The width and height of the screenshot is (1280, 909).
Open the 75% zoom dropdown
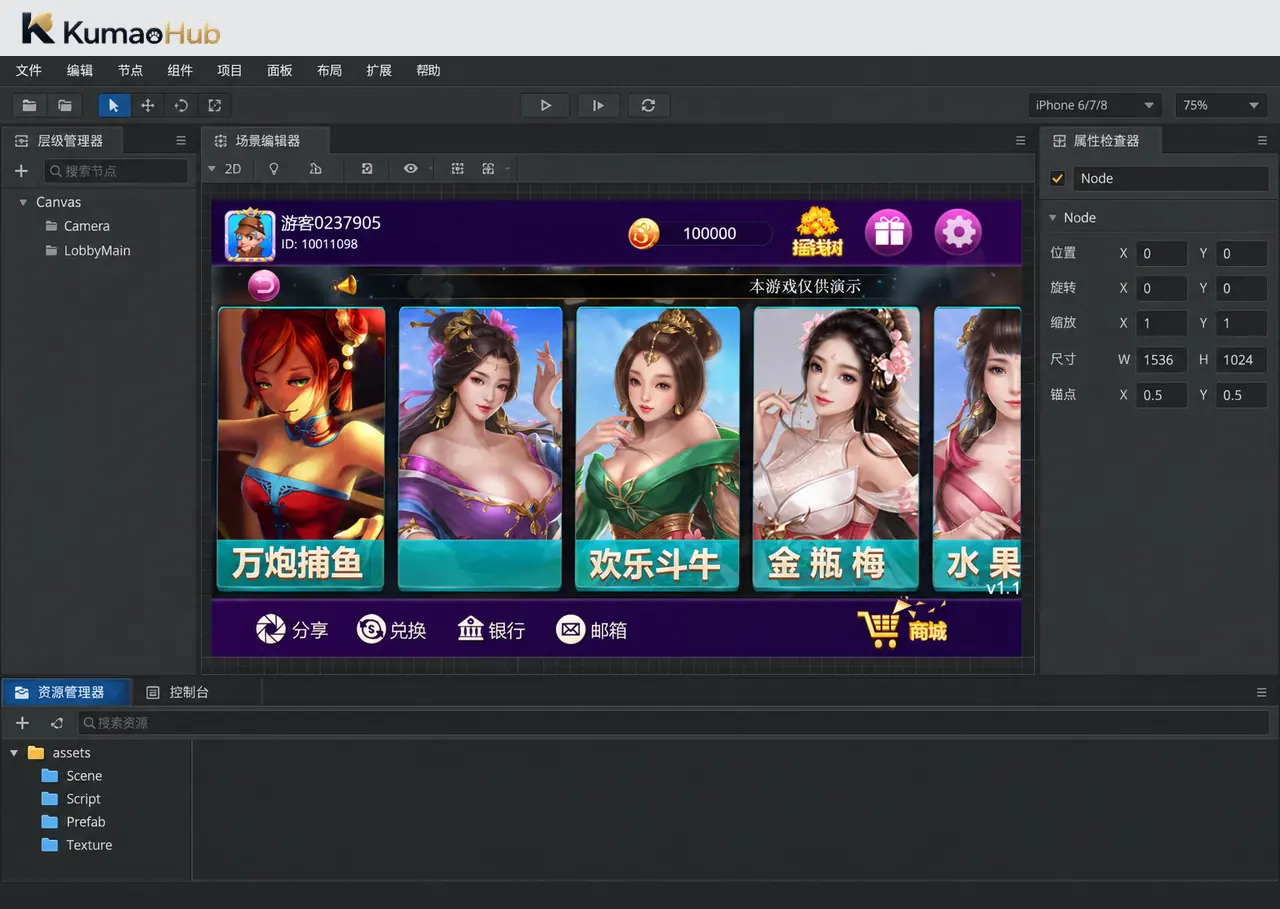pos(1222,105)
